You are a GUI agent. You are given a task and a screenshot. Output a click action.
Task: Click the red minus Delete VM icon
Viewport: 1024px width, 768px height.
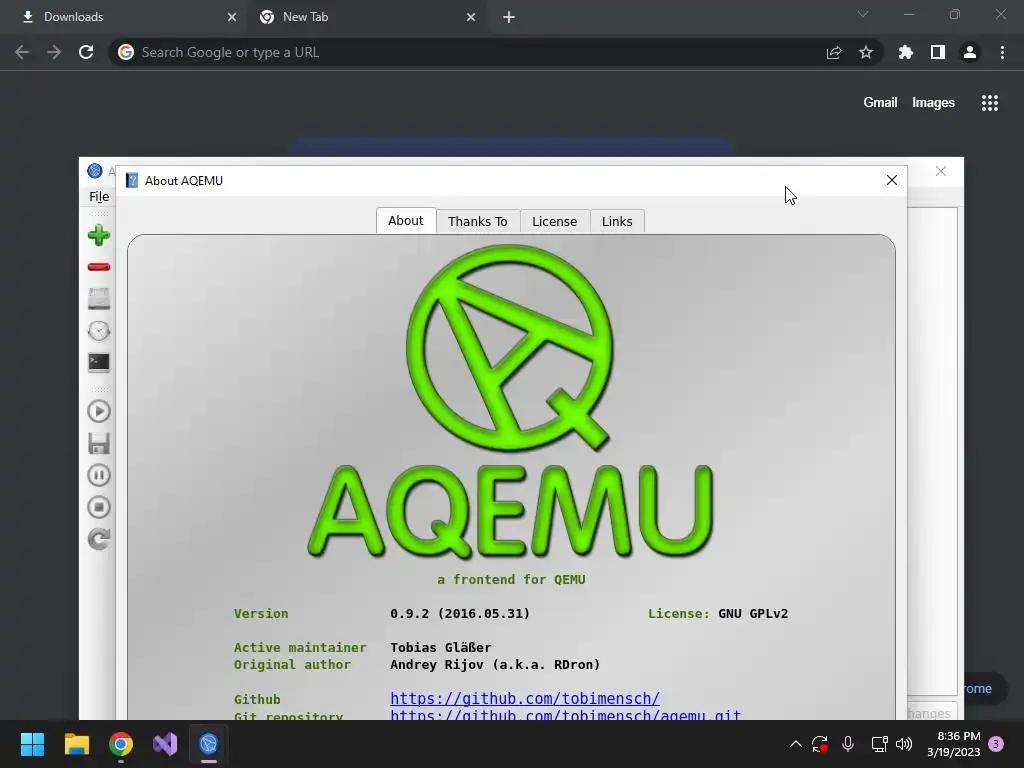point(99,266)
